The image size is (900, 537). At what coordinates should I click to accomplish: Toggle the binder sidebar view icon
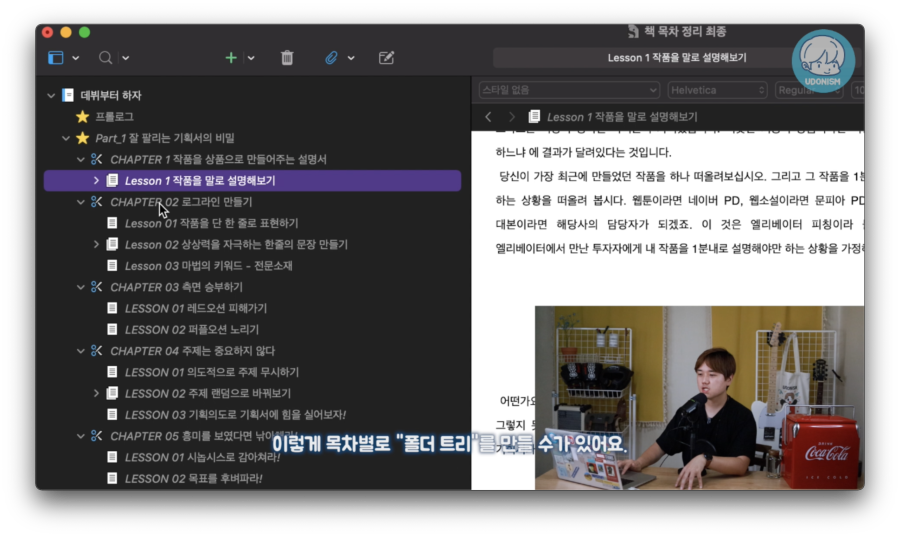click(x=56, y=58)
